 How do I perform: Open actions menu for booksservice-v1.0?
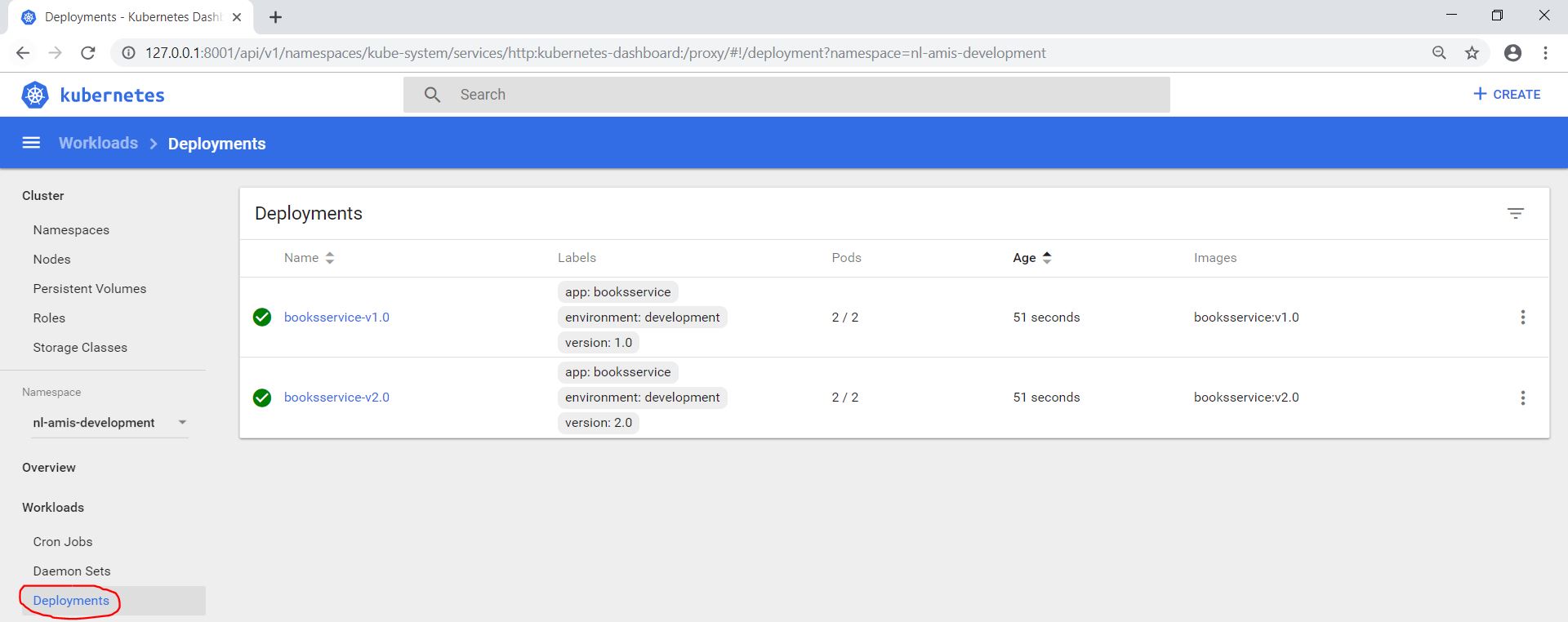point(1522,318)
